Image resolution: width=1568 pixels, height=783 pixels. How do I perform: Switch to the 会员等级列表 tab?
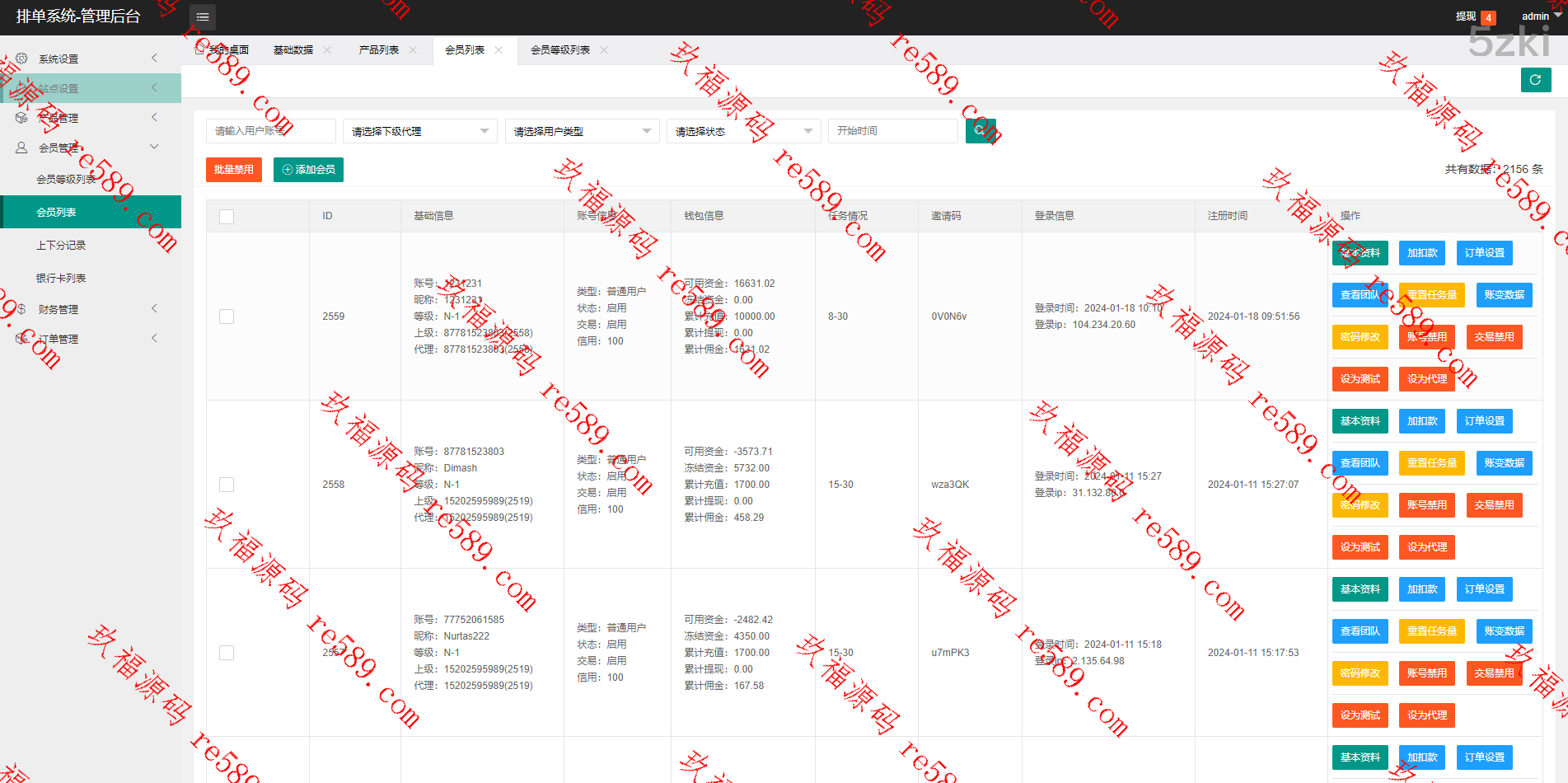click(x=560, y=50)
